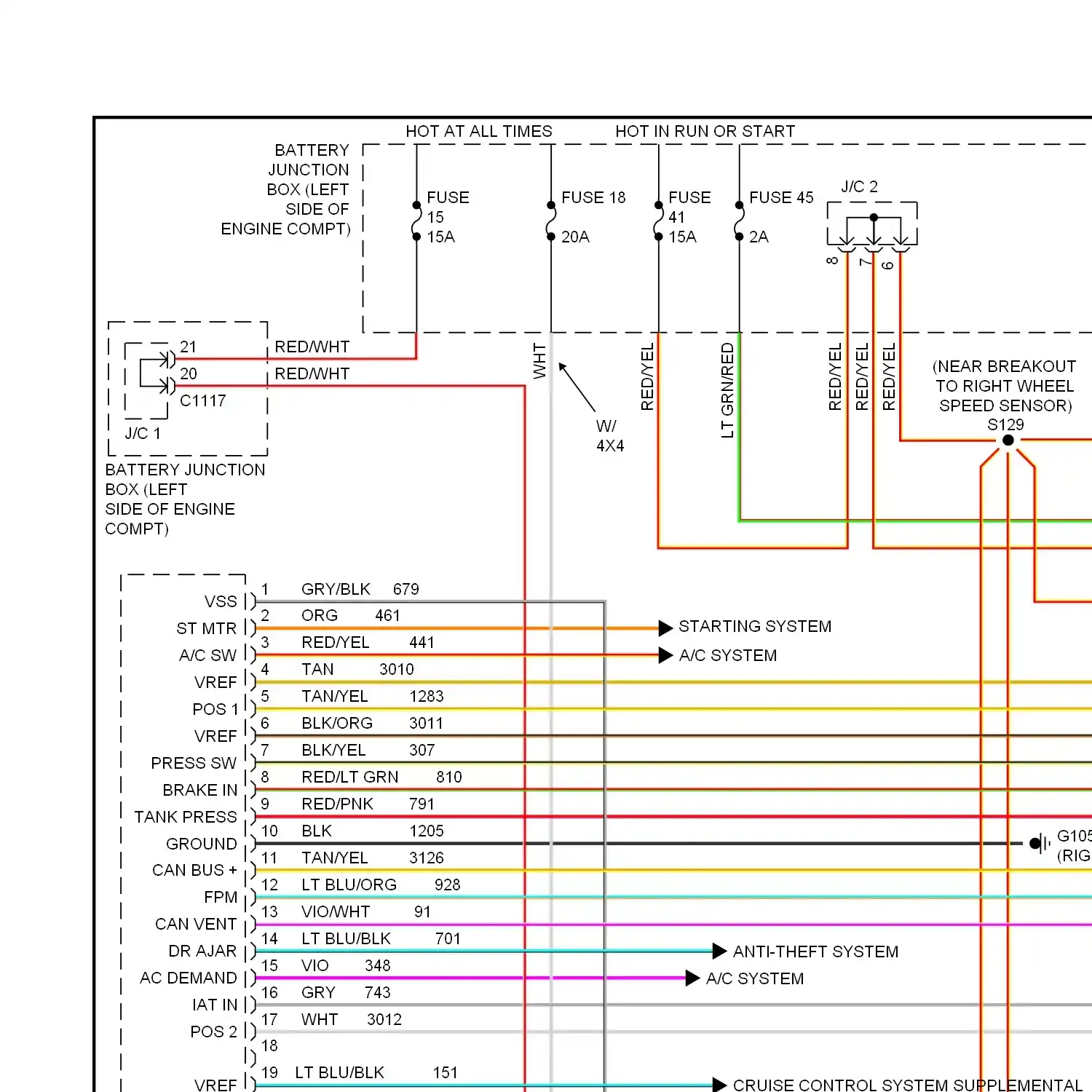1092x1092 pixels.
Task: Click the "GROUND" pin name
Action: (x=202, y=844)
